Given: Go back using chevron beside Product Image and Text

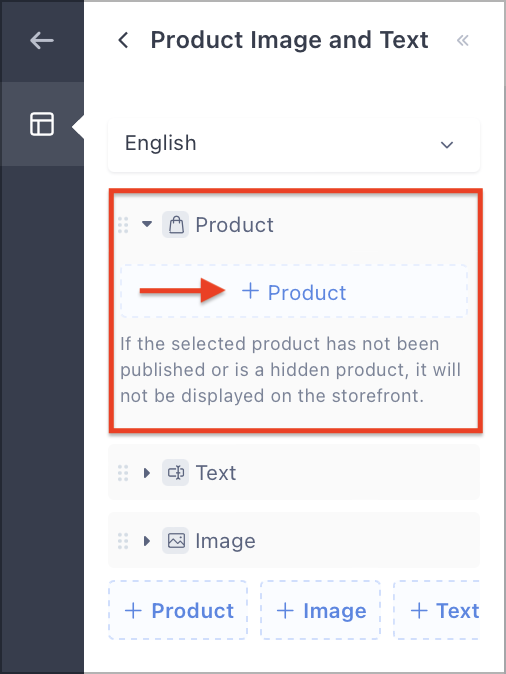Looking at the screenshot, I should pyautogui.click(x=123, y=40).
